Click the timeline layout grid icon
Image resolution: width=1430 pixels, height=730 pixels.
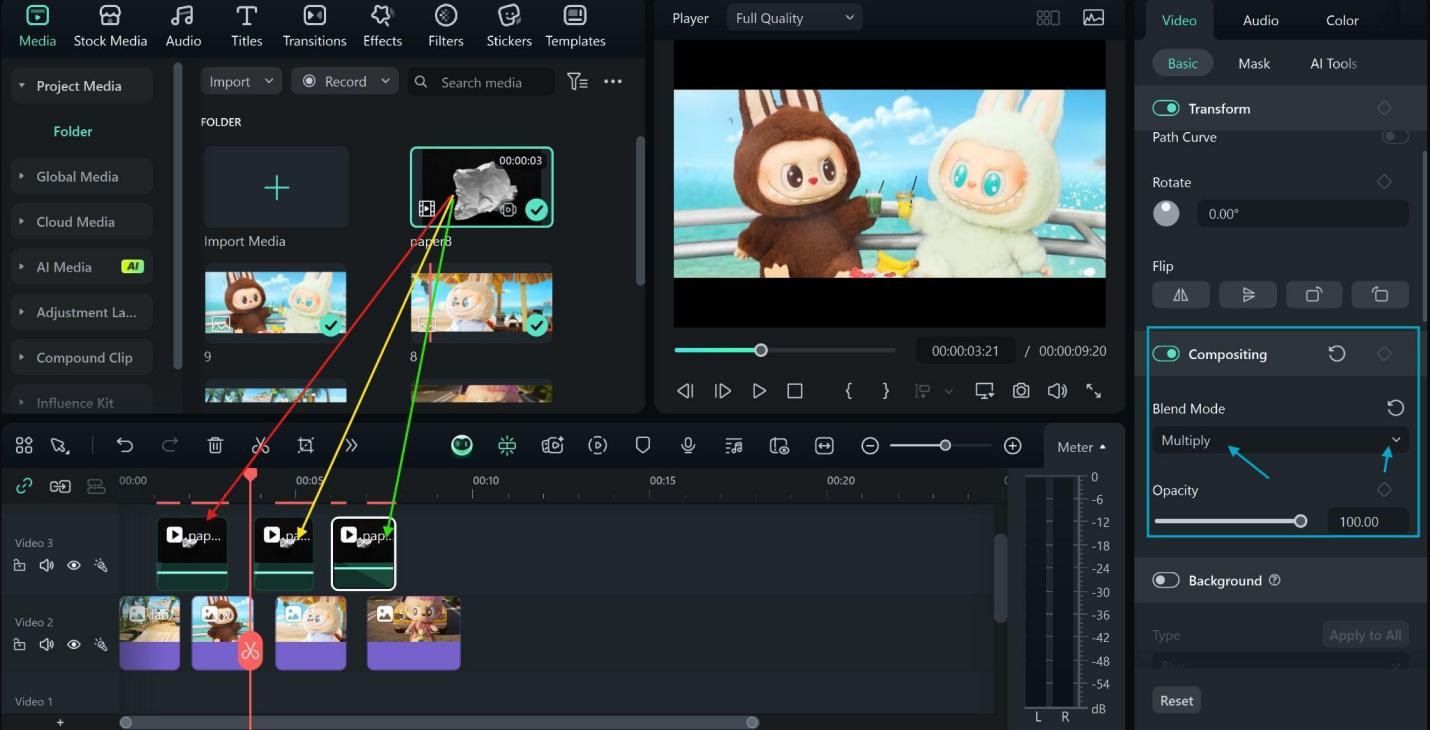pyautogui.click(x=24, y=446)
